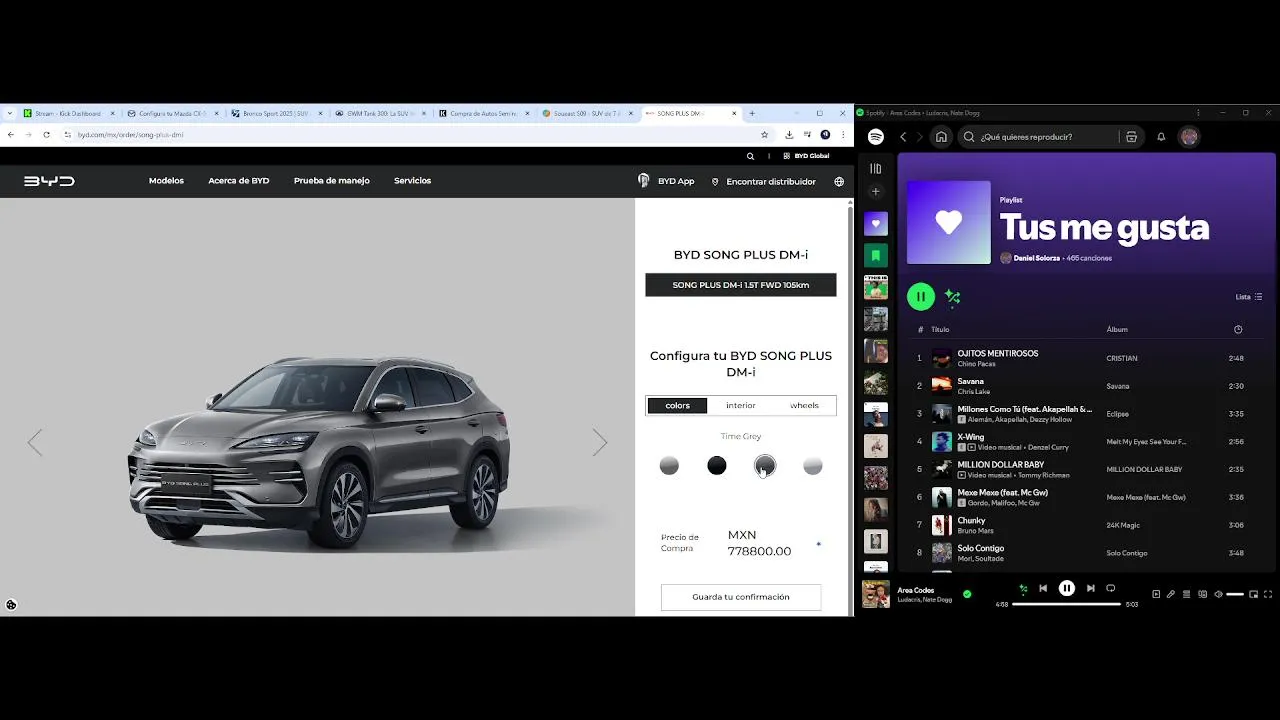
Task: Click Encontrar distribuidor link
Action: tap(764, 181)
